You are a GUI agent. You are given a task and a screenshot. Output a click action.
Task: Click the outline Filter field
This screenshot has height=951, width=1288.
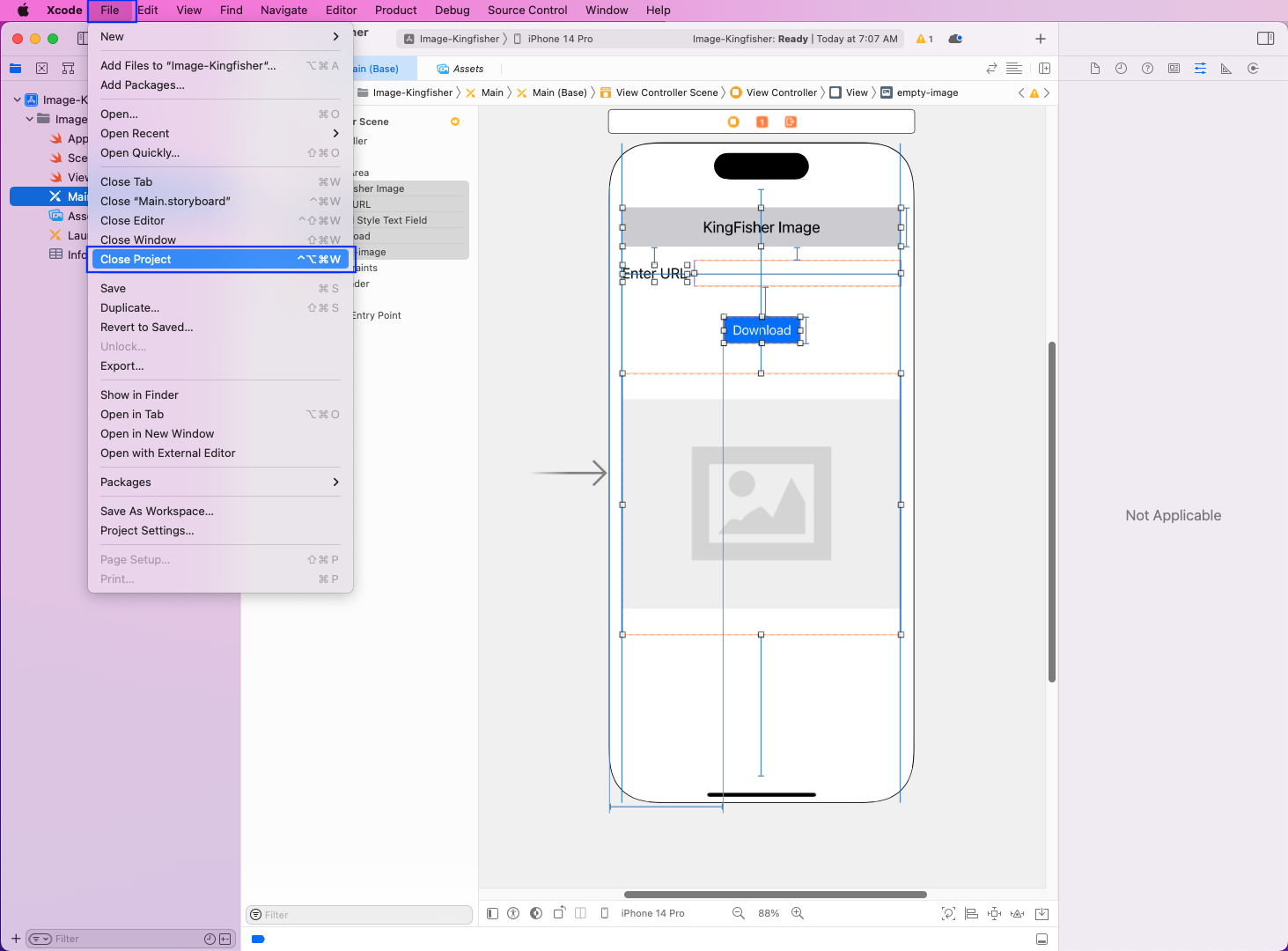click(x=361, y=915)
